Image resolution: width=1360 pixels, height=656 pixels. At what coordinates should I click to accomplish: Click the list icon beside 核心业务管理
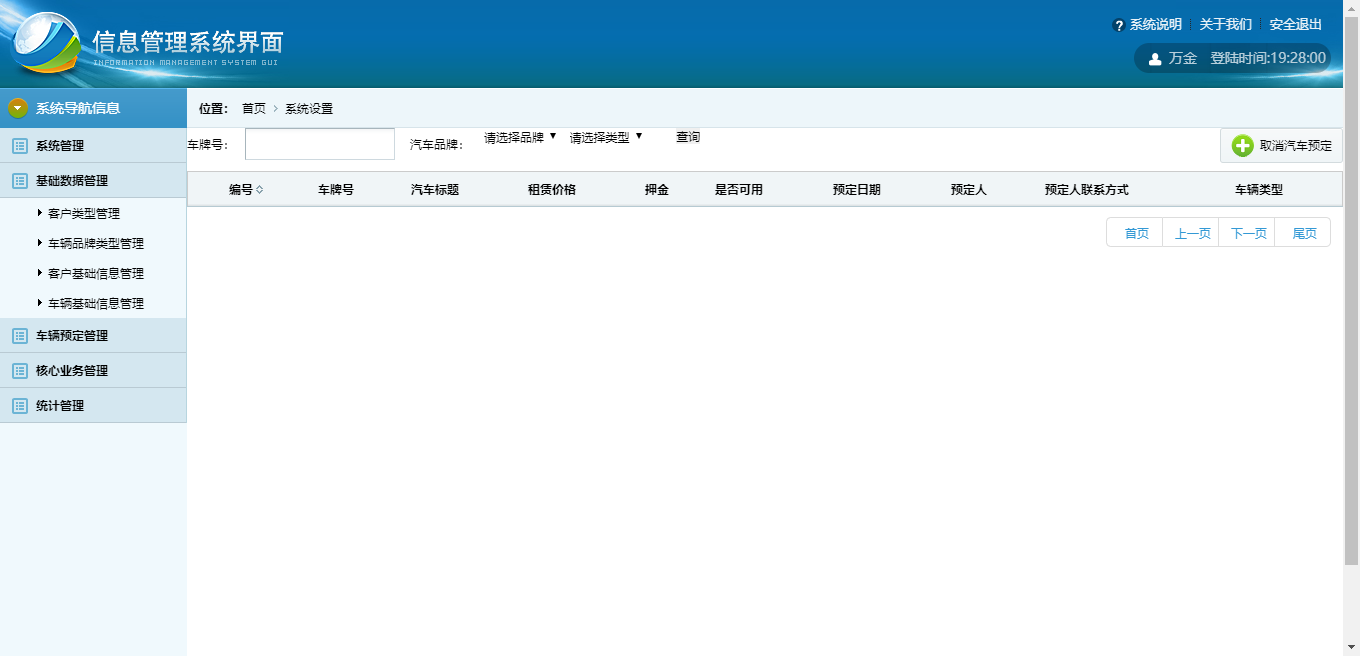pyautogui.click(x=19, y=371)
